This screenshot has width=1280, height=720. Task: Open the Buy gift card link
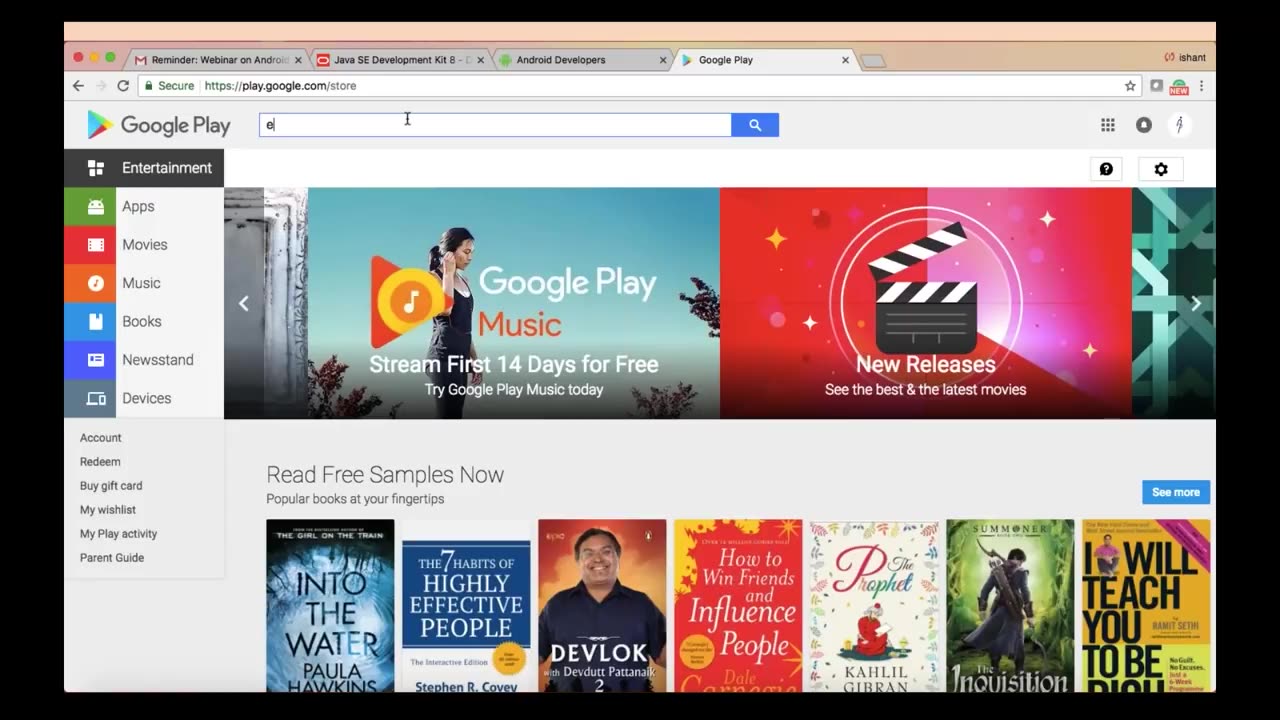[111, 486]
